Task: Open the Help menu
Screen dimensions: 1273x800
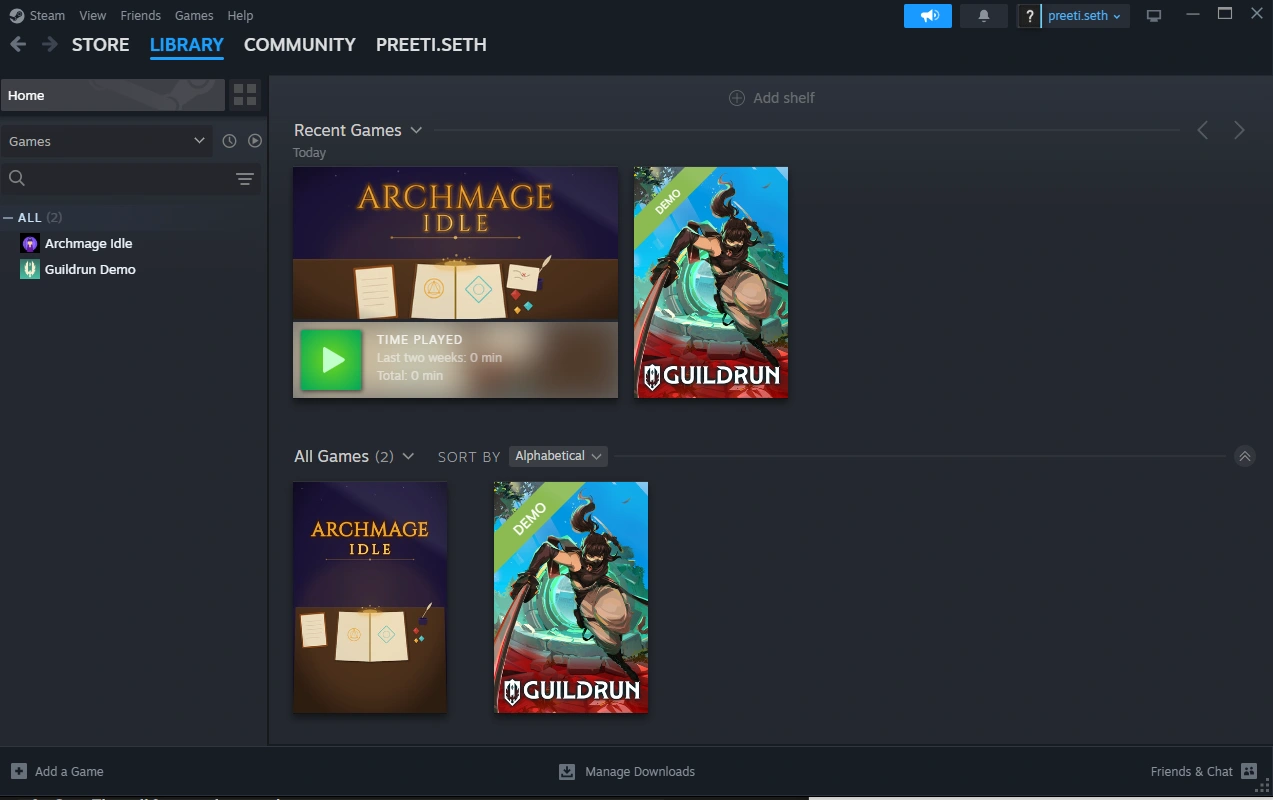Action: point(240,15)
